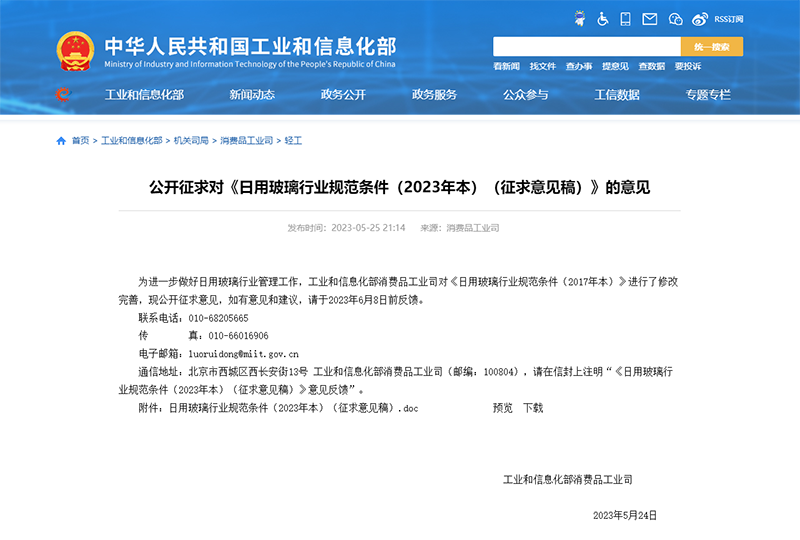Click the national emblem logo
800x540 pixels.
[x=76, y=51]
